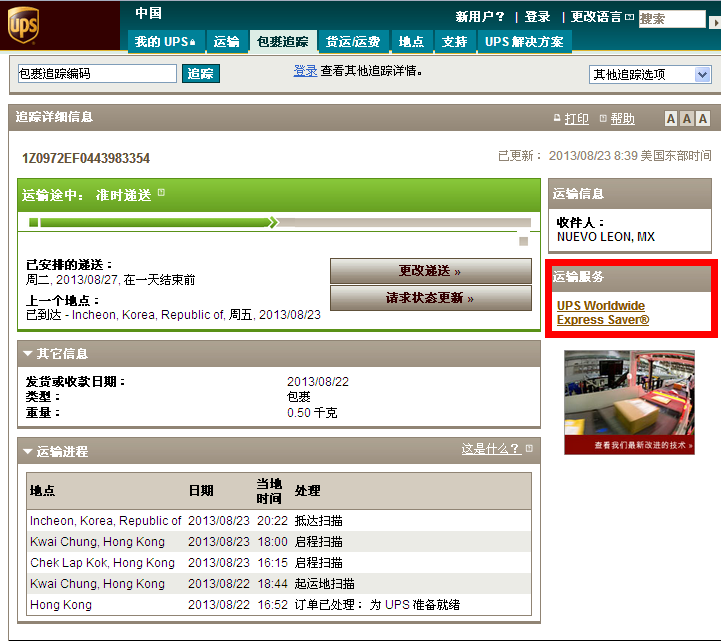Screen dimensions: 721x641
Task: Click the Kwai Chung 18:44 起运地扫描 row
Action: pyautogui.click(x=279, y=584)
